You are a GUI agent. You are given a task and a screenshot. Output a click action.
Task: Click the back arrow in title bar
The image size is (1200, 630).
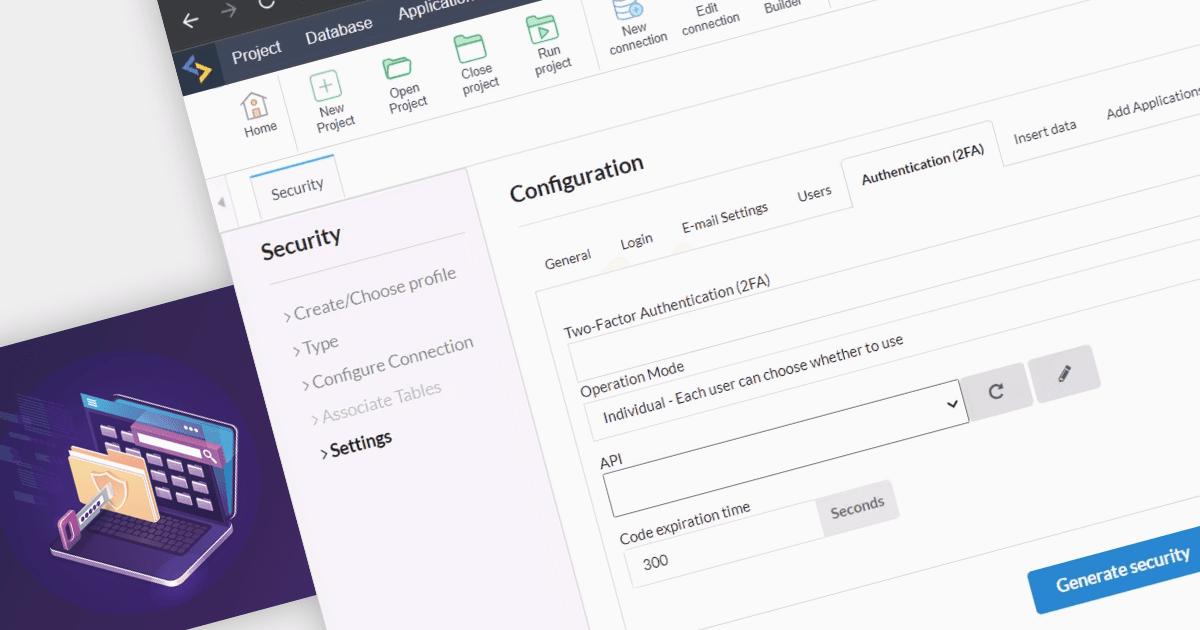(190, 20)
